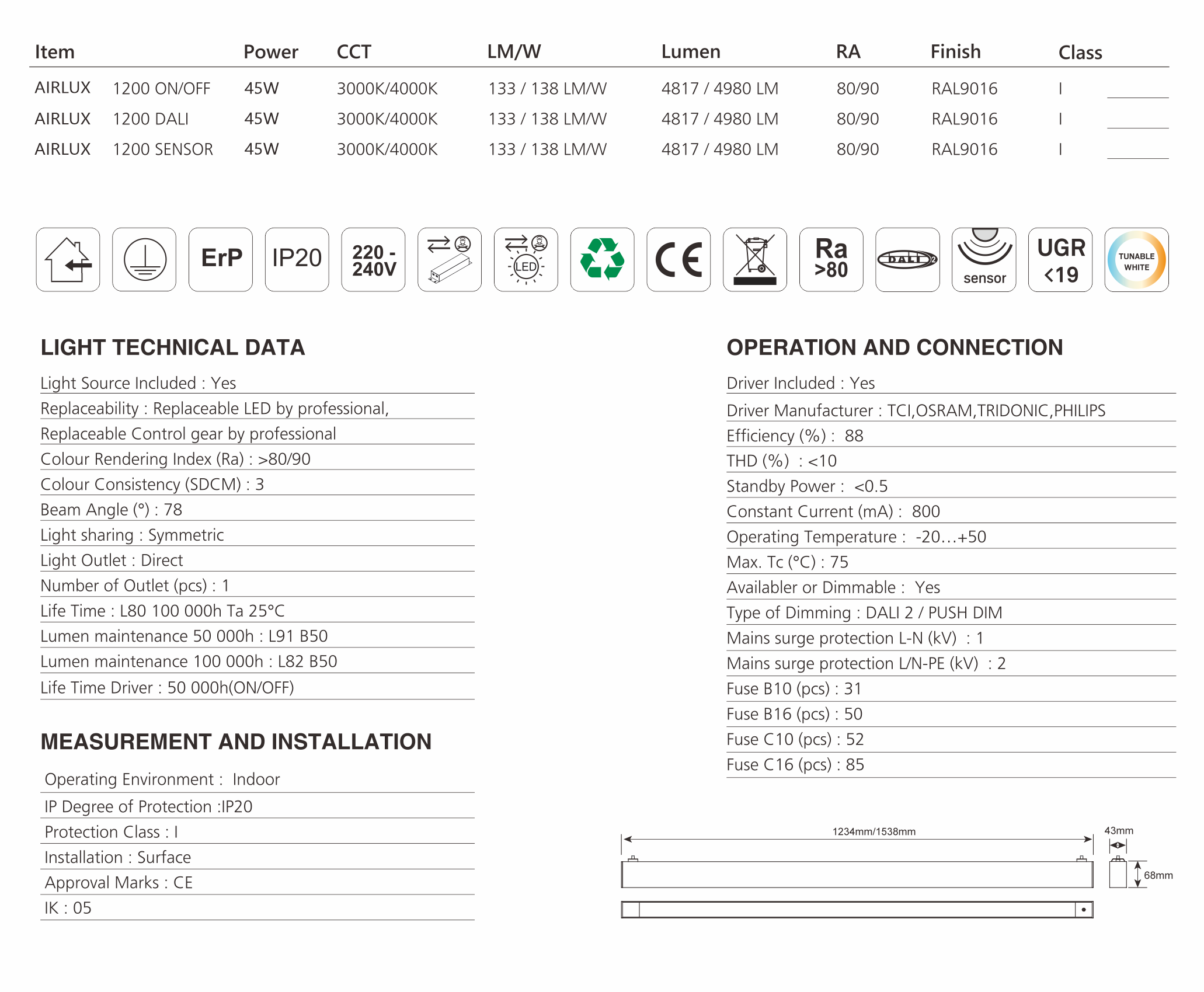1204x992 pixels.
Task: Click 'Lumen maintenance 50 000h : L91 B50' row
Action: pos(257,636)
